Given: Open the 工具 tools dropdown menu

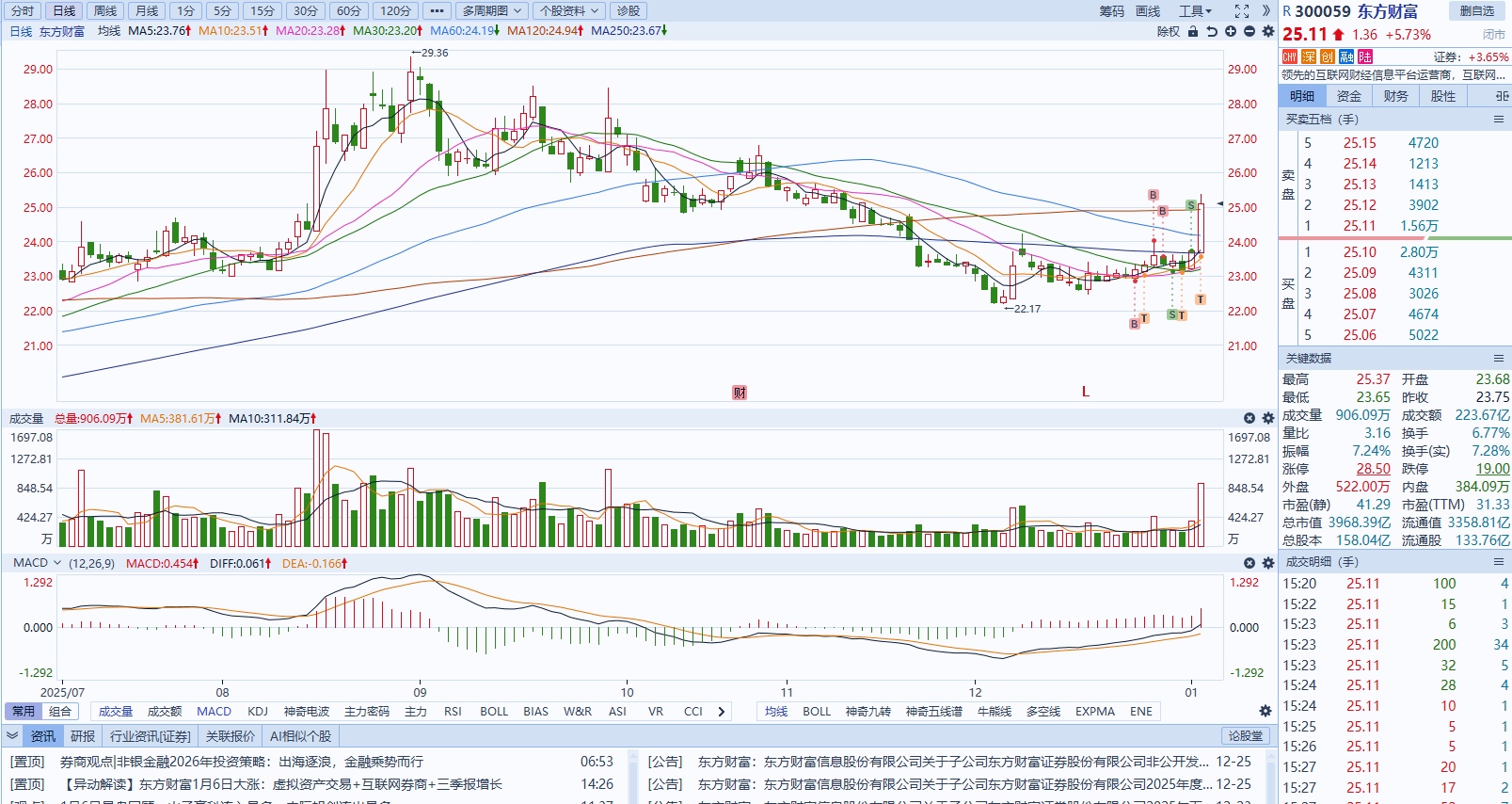Looking at the screenshot, I should (1195, 11).
